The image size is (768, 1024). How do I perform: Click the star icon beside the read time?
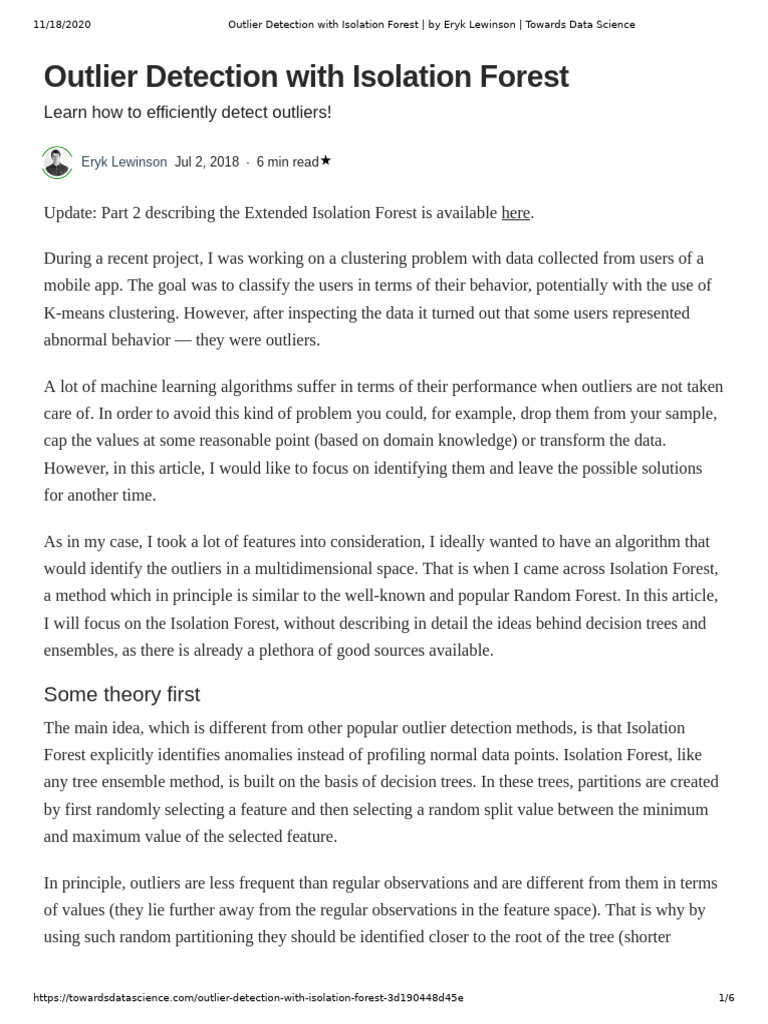click(325, 160)
